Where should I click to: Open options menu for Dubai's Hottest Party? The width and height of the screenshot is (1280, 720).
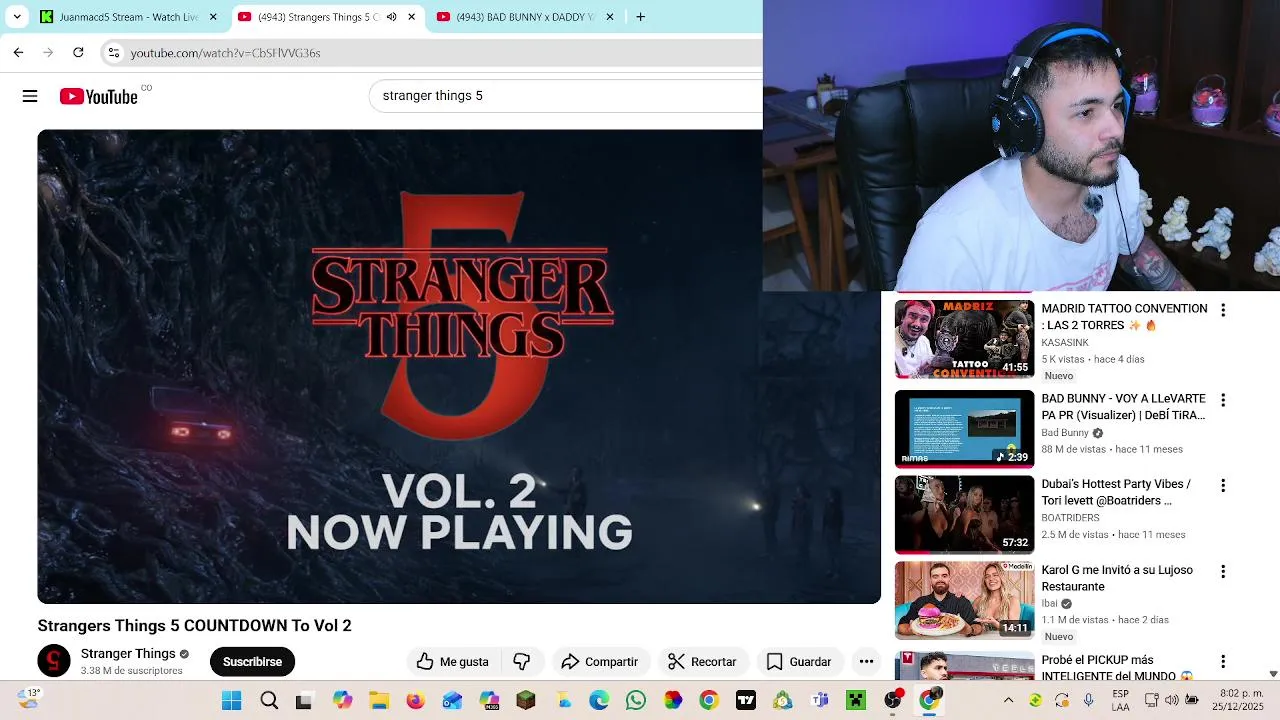pyautogui.click(x=1222, y=485)
